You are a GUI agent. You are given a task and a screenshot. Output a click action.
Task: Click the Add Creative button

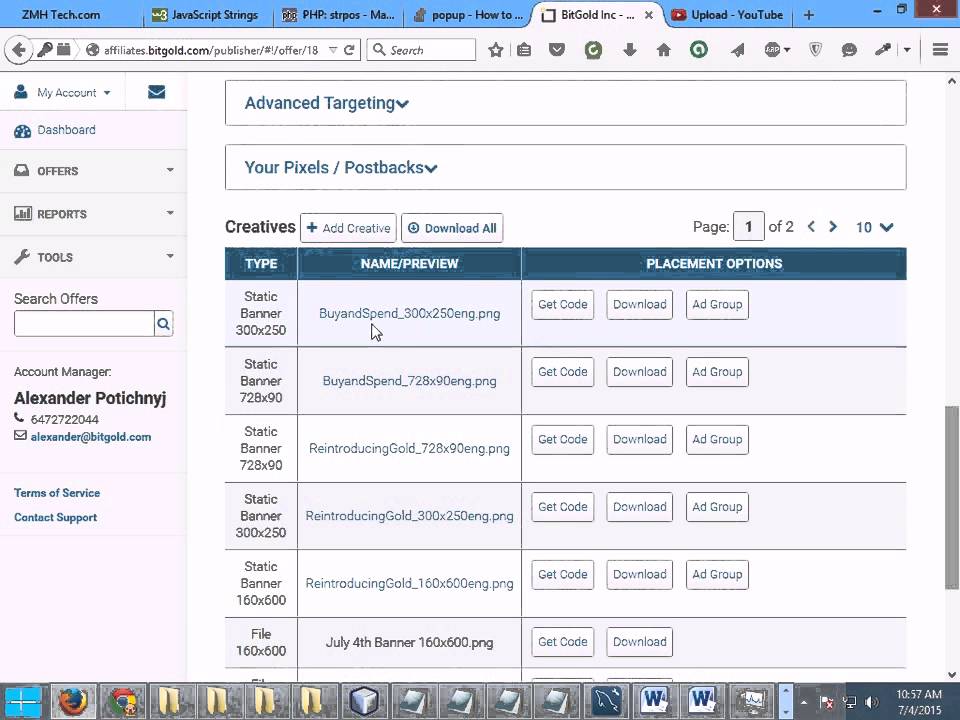click(x=348, y=228)
